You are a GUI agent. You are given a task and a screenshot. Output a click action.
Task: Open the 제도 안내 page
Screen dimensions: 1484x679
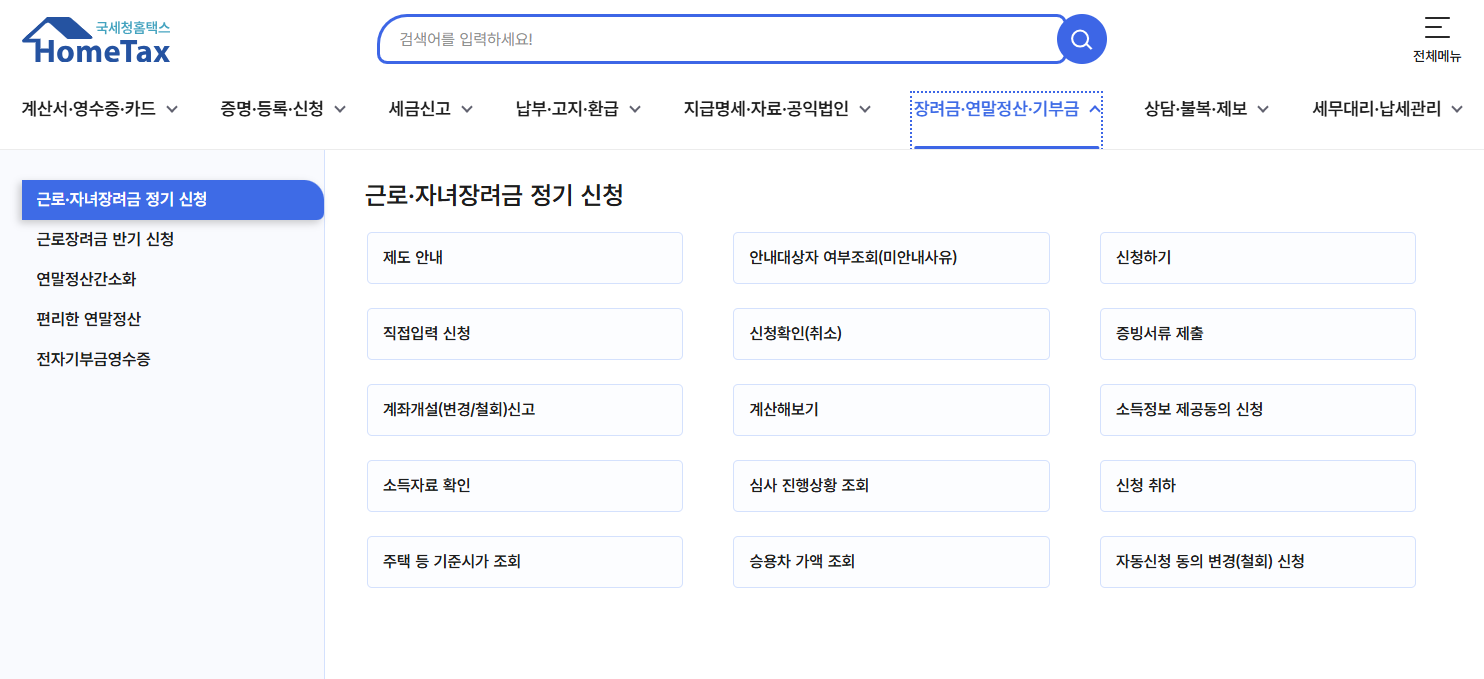click(x=524, y=257)
